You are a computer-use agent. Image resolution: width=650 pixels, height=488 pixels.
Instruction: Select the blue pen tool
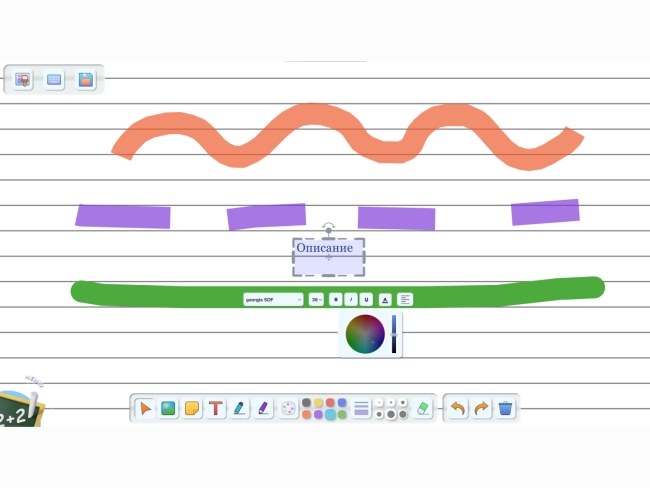click(x=239, y=409)
